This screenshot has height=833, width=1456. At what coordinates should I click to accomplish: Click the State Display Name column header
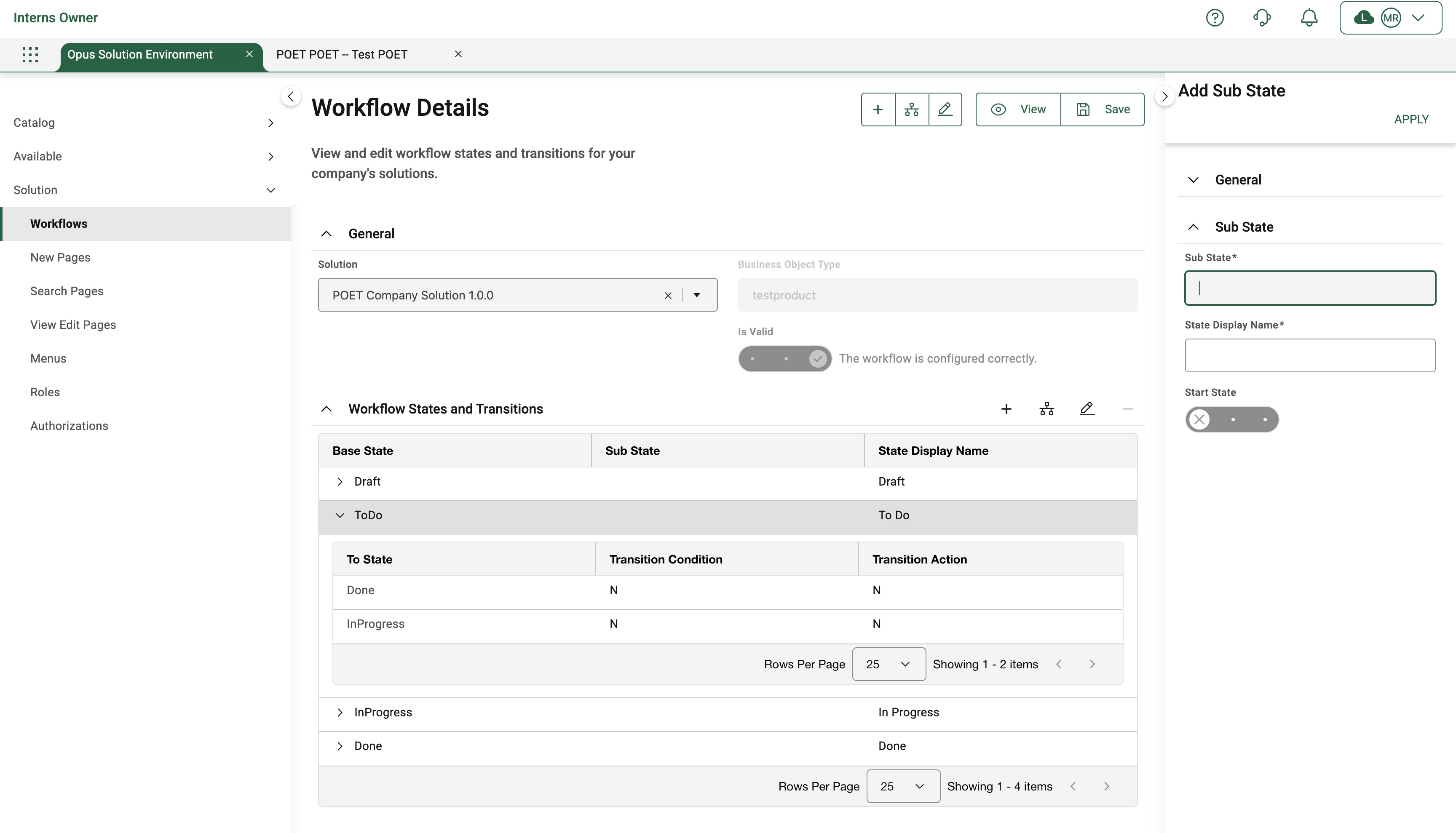coord(1001,451)
